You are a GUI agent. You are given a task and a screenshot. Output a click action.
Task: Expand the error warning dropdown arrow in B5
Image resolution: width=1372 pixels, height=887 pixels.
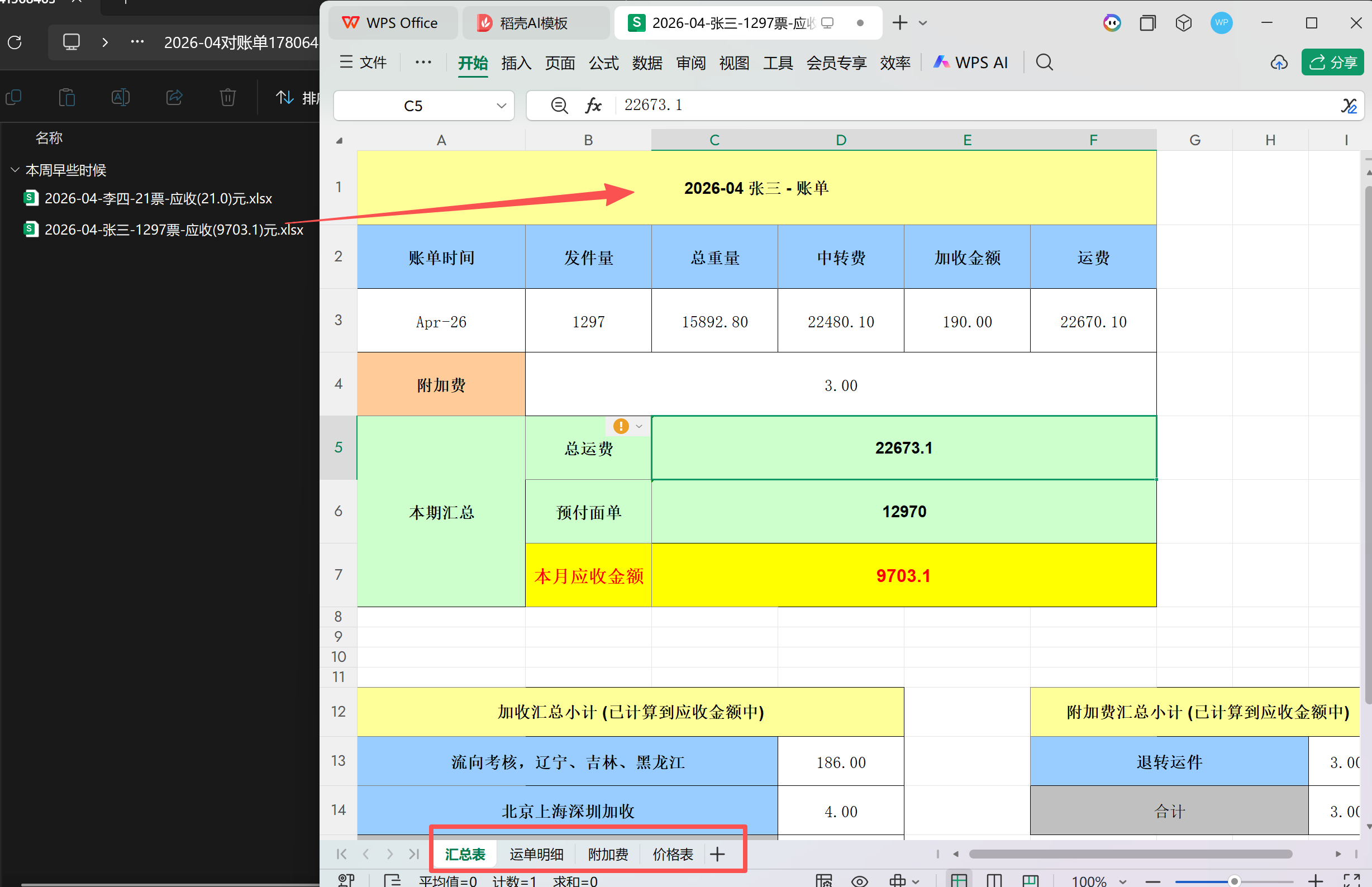click(639, 426)
